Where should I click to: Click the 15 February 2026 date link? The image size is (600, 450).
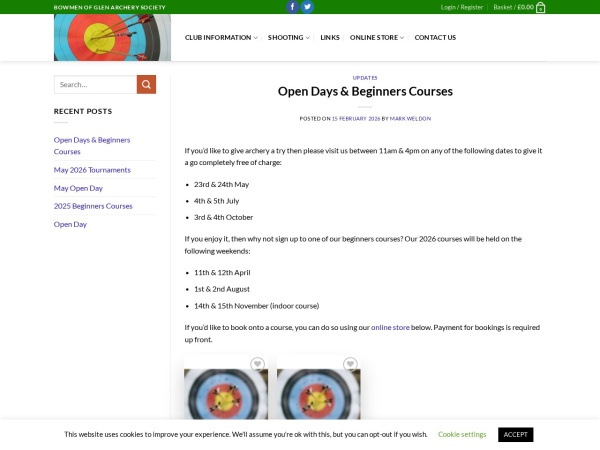point(356,119)
